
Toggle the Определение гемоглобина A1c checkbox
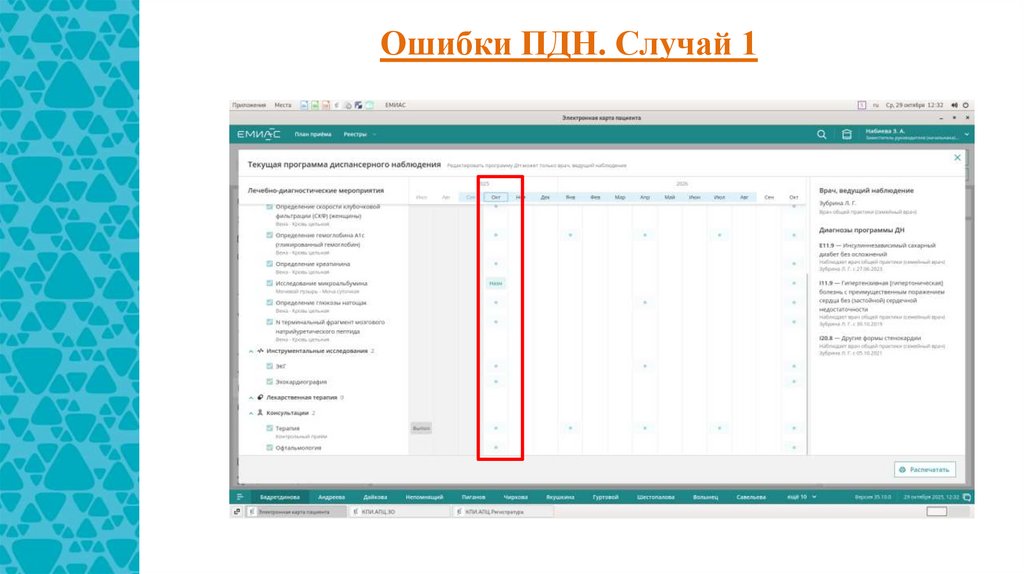pyautogui.click(x=270, y=235)
